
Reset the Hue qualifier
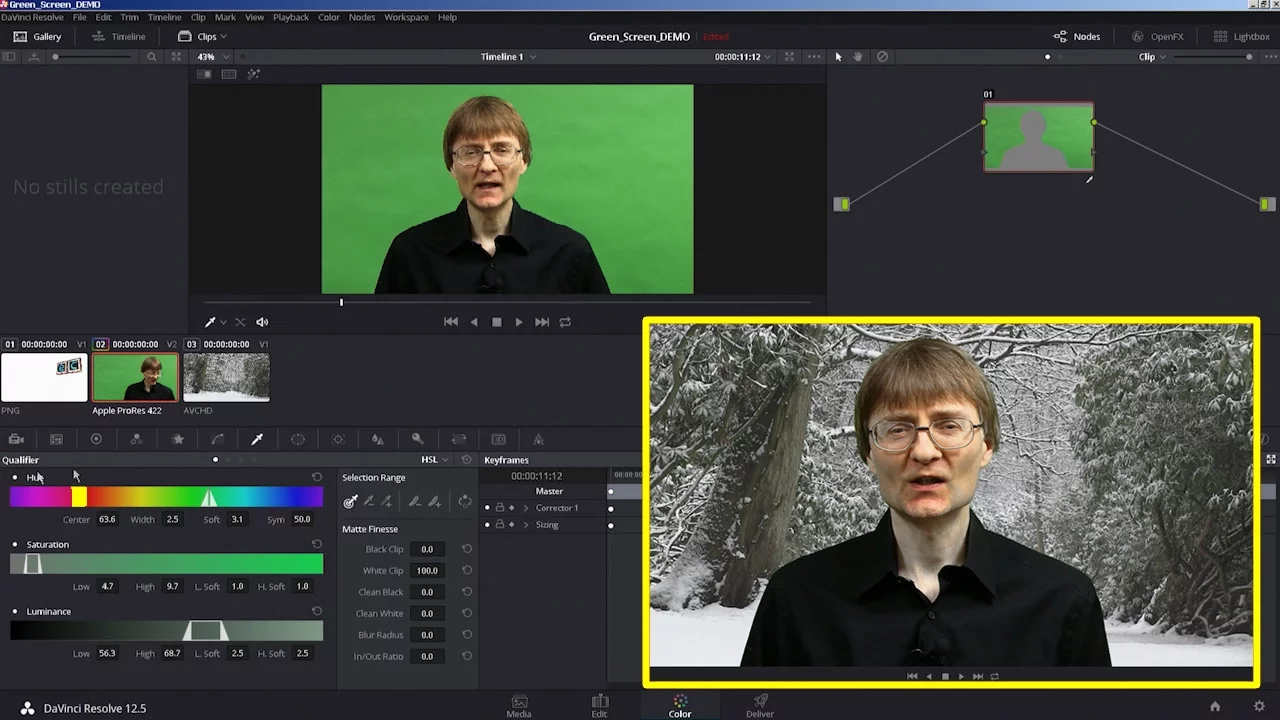(317, 477)
